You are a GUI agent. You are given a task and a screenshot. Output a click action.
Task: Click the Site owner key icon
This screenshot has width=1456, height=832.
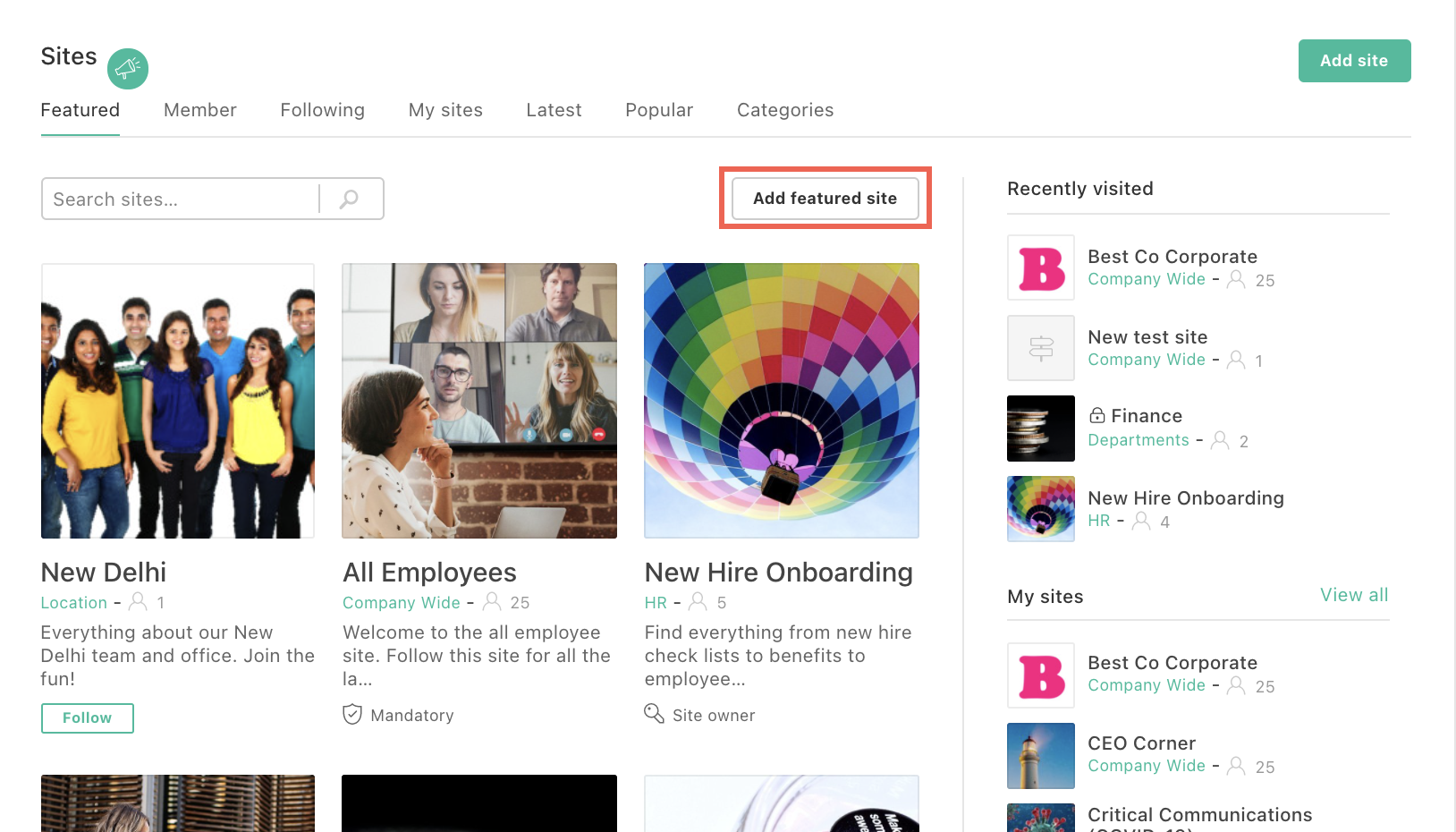click(x=654, y=714)
